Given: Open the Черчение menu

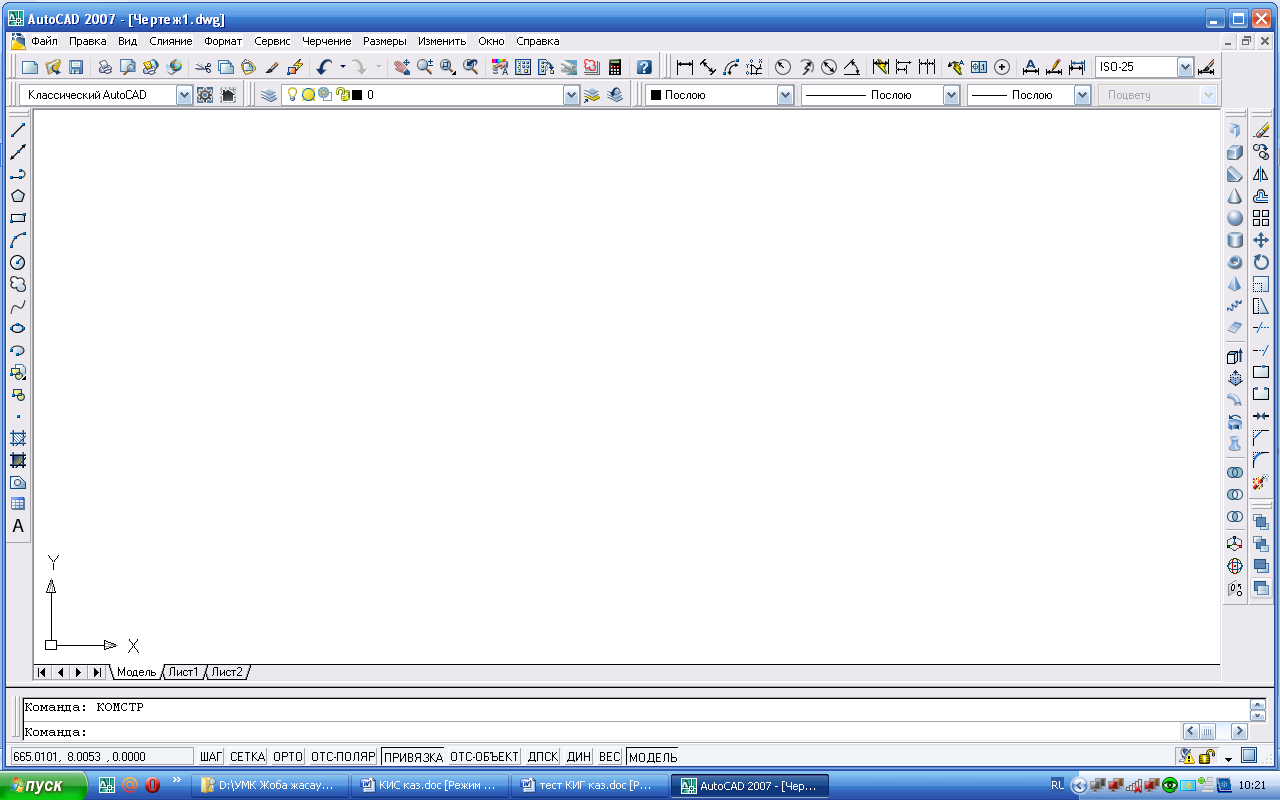Looking at the screenshot, I should [x=327, y=41].
